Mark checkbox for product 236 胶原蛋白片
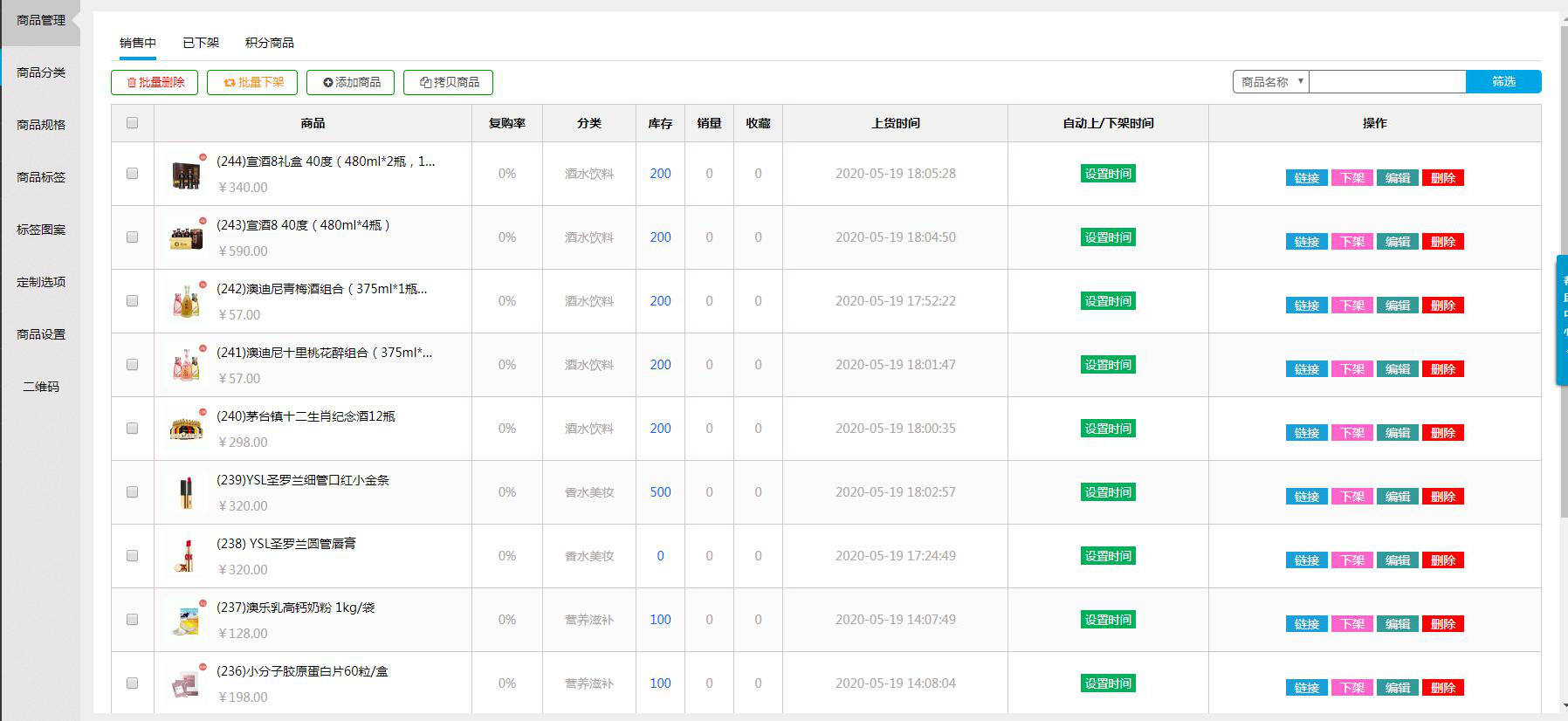The height and width of the screenshot is (721, 1568). pyautogui.click(x=132, y=683)
